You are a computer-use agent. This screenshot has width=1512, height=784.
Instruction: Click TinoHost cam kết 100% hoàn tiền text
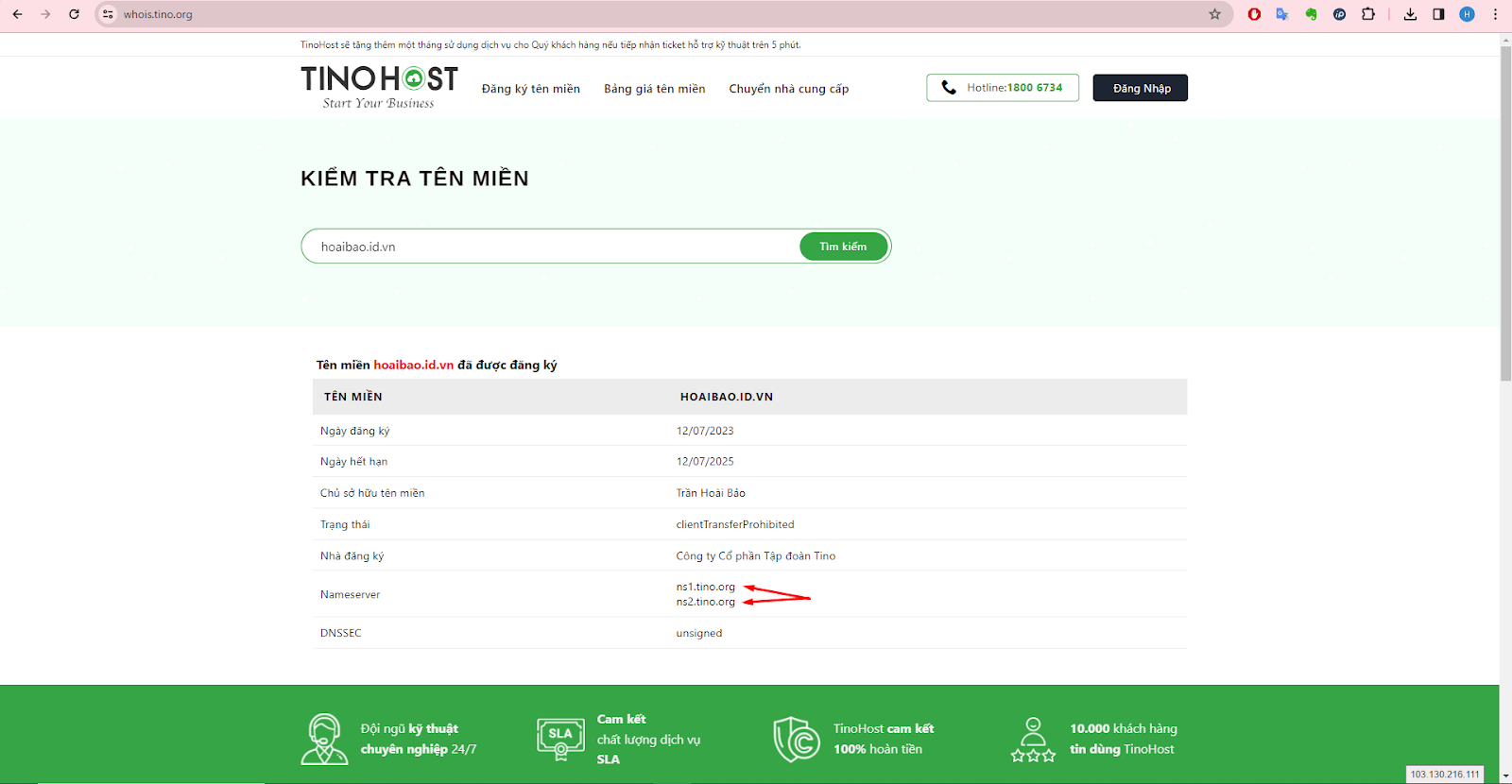pos(884,739)
